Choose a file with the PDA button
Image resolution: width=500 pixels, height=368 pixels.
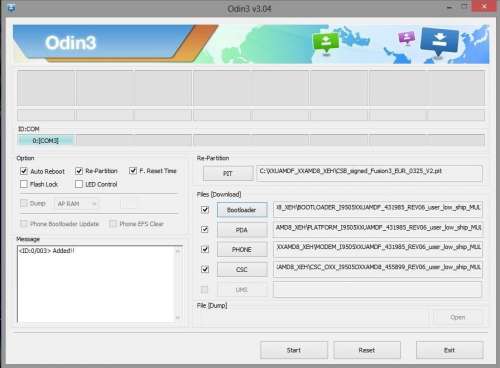pyautogui.click(x=242, y=230)
